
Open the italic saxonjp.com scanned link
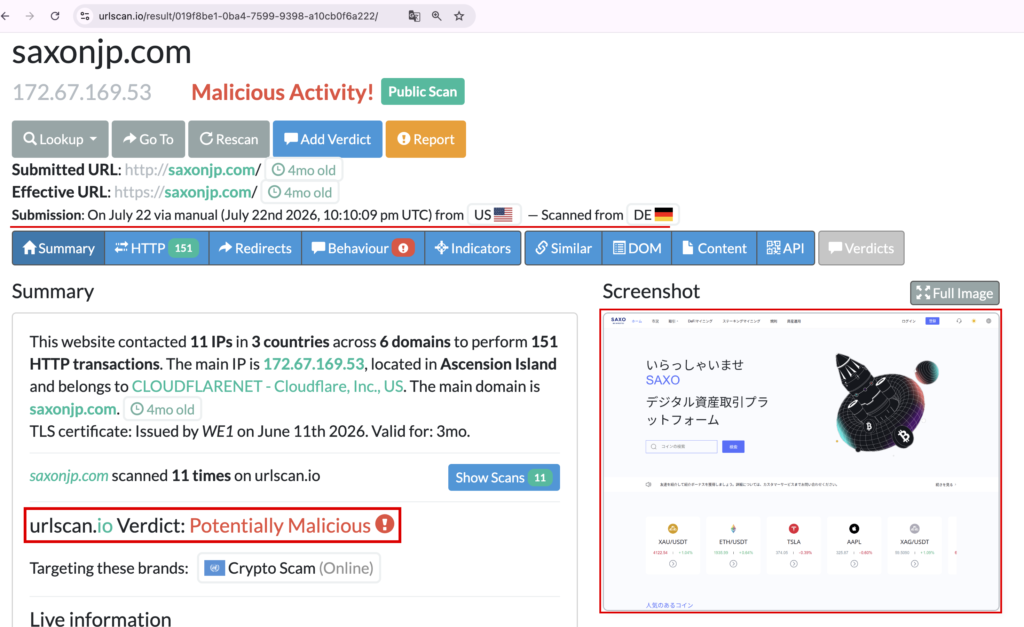point(69,475)
